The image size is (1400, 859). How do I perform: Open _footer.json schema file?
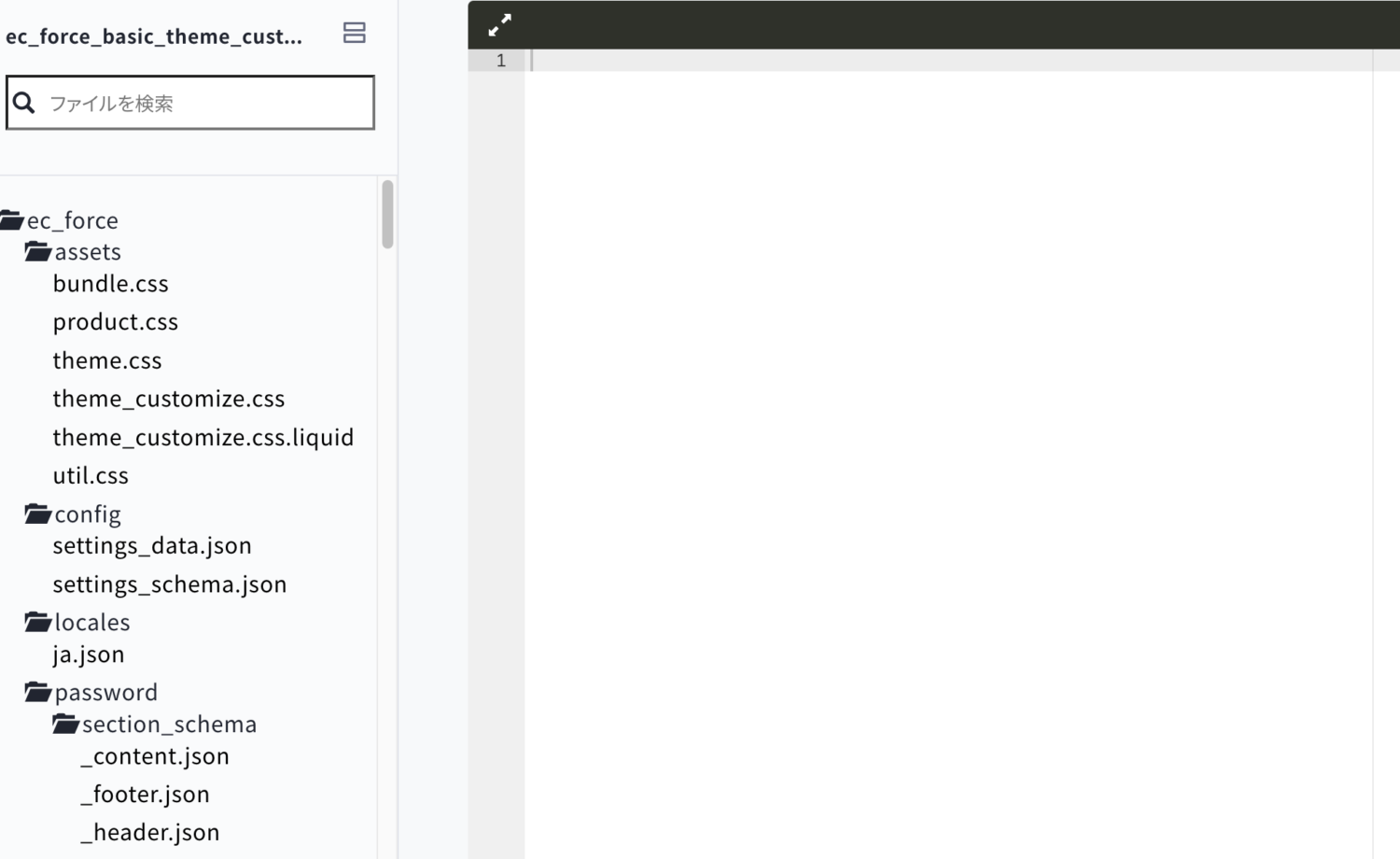tap(145, 795)
